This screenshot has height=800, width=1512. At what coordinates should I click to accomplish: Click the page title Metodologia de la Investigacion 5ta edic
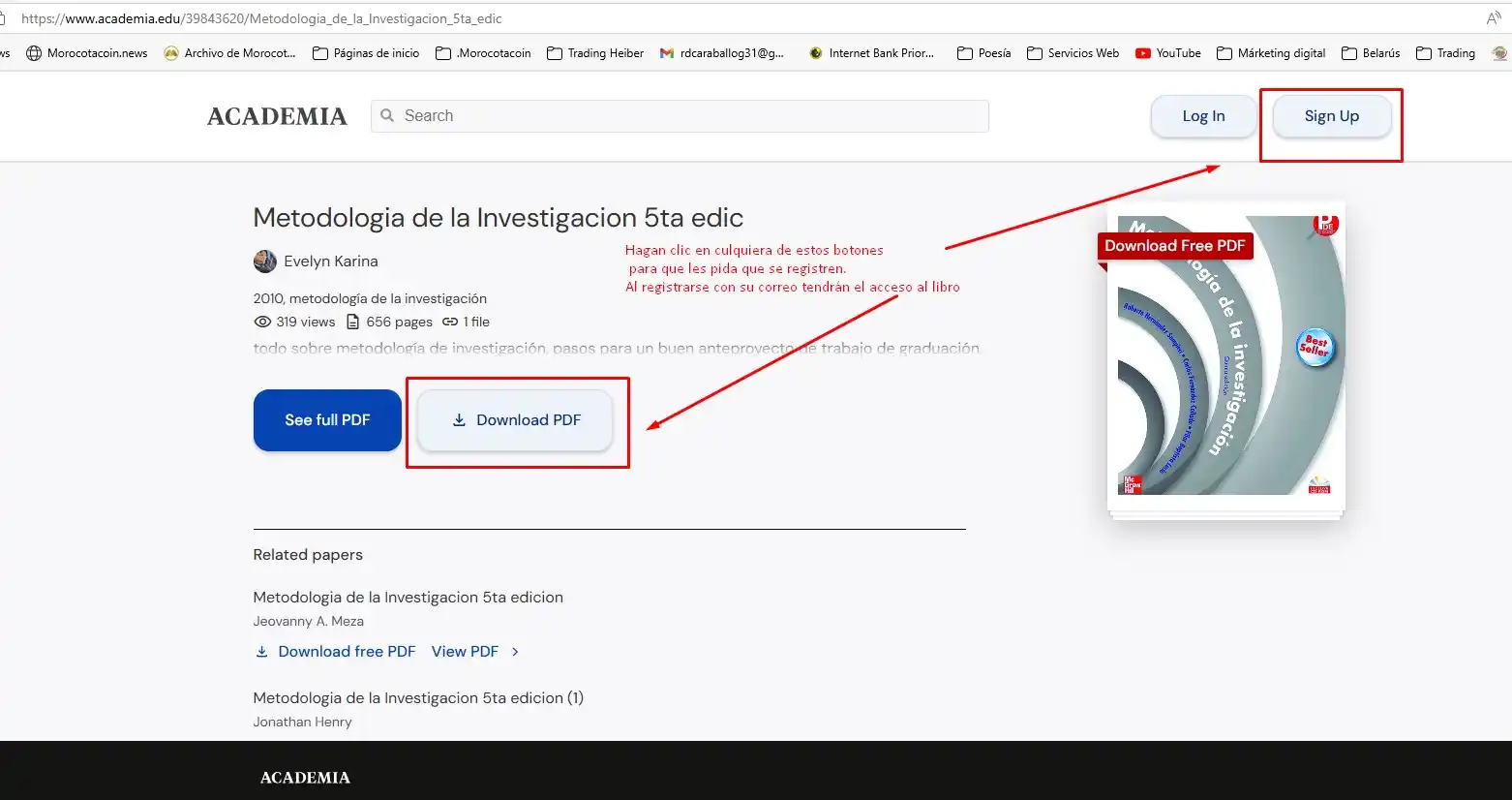click(499, 218)
